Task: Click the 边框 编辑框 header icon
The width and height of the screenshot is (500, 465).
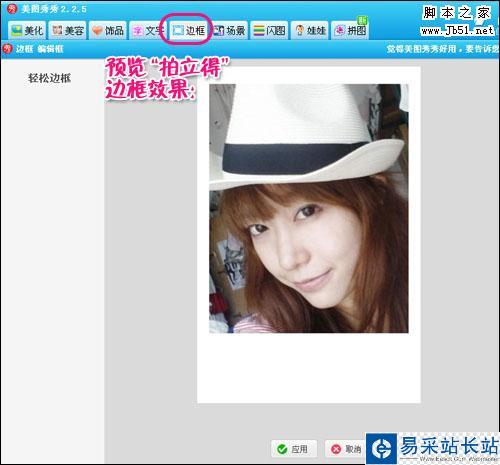Action: (7, 49)
